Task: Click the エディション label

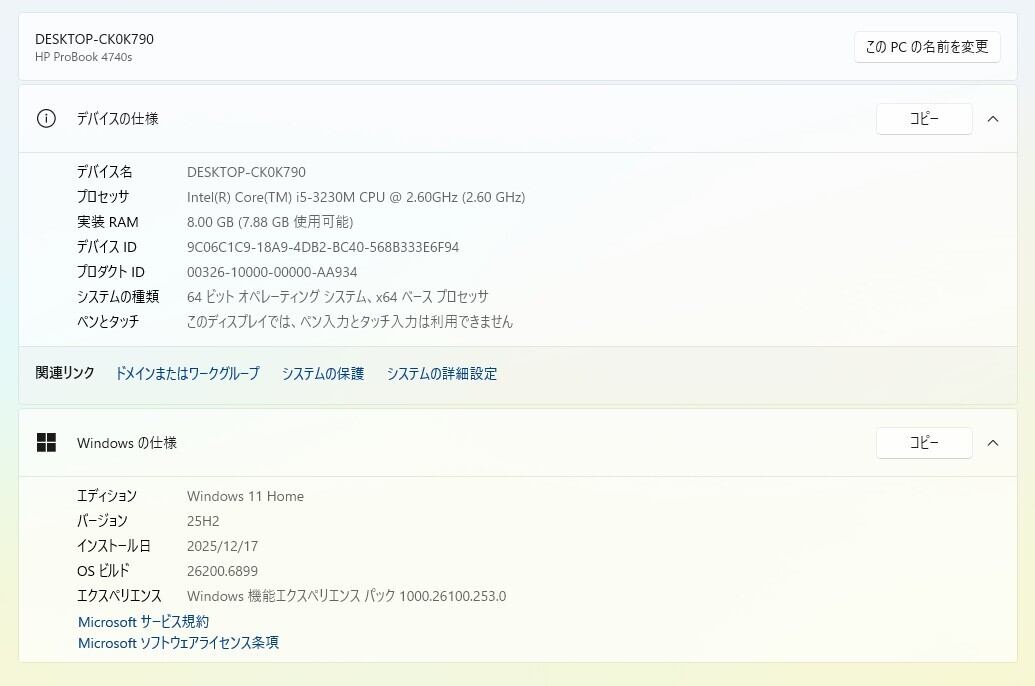Action: click(107, 496)
